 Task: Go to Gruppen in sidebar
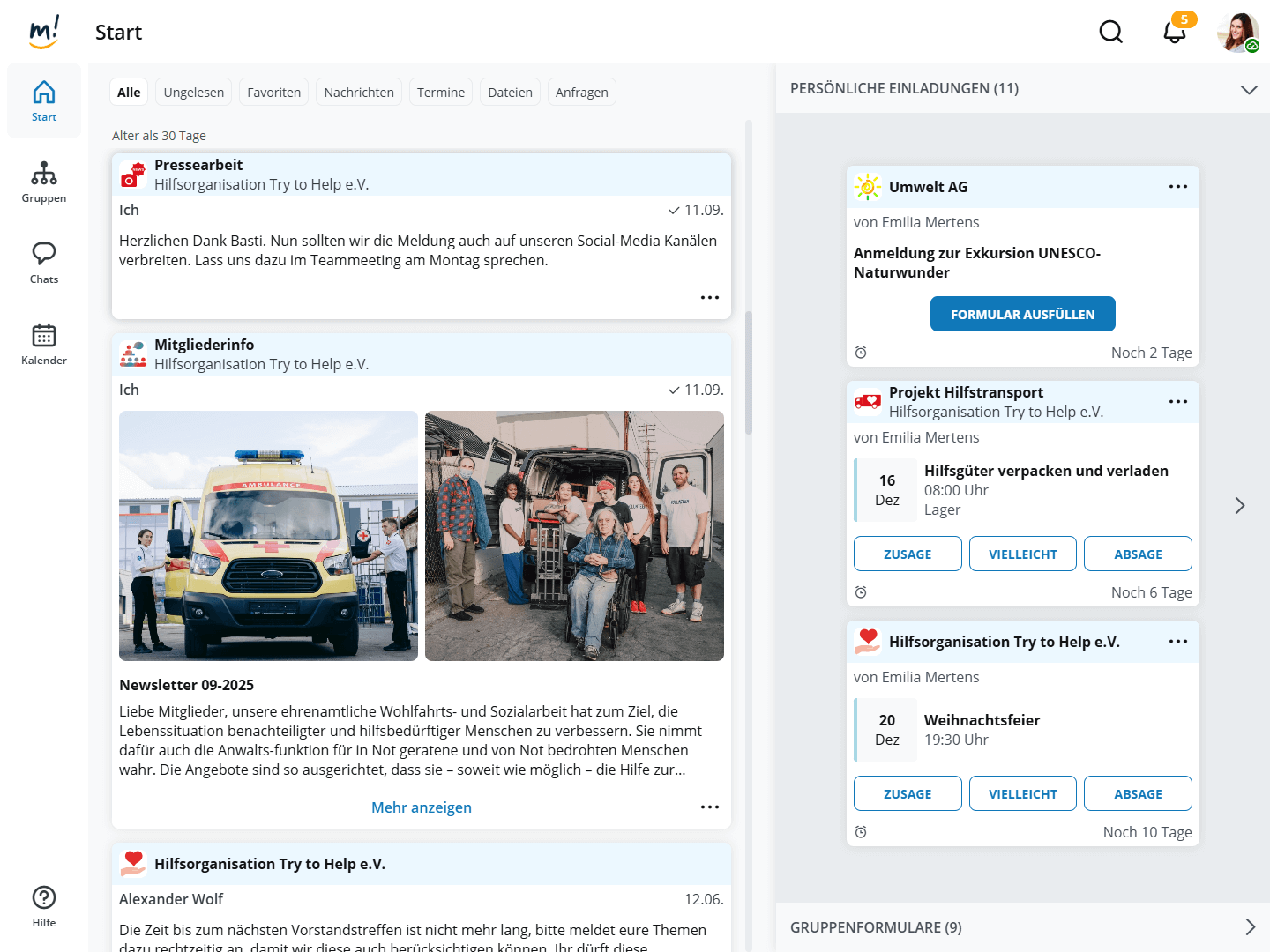(x=44, y=182)
